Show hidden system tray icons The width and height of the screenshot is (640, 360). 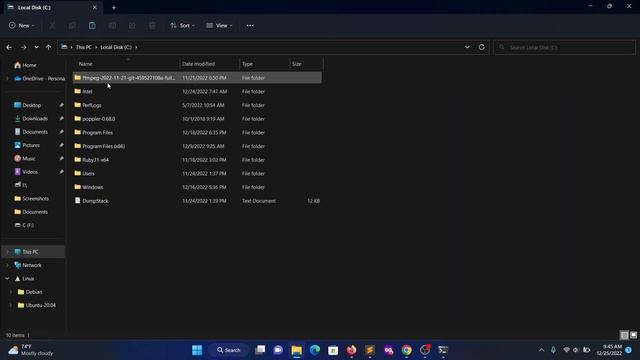(541, 350)
